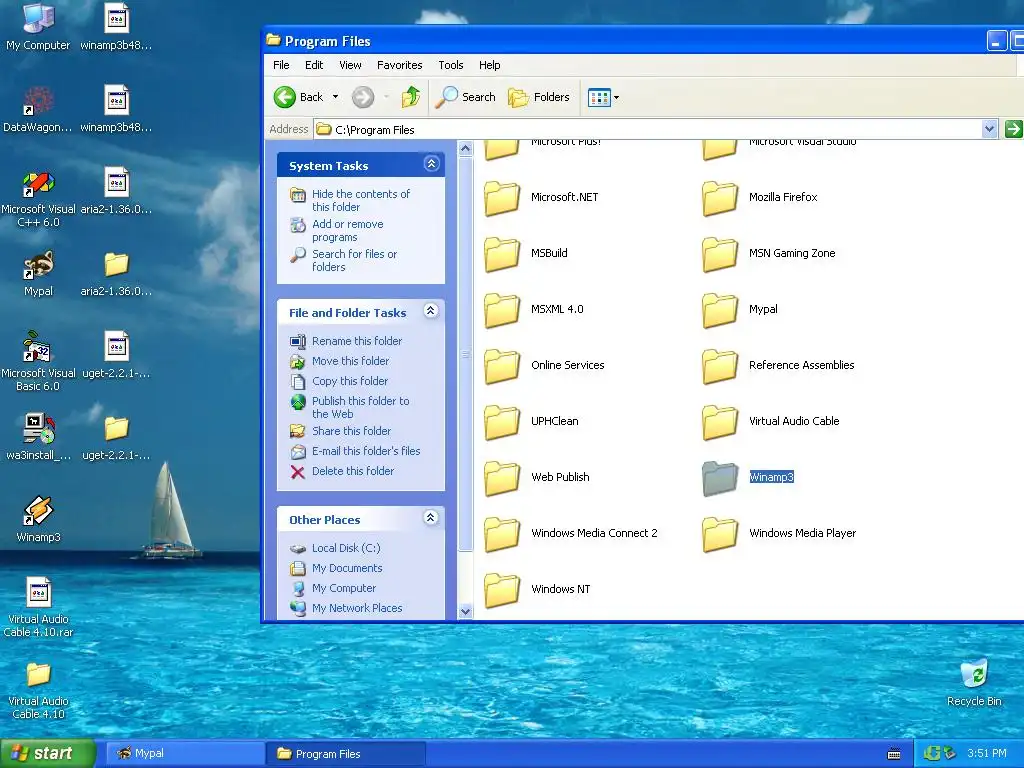This screenshot has height=768, width=1024.
Task: Open the Help menu
Action: [x=489, y=65]
